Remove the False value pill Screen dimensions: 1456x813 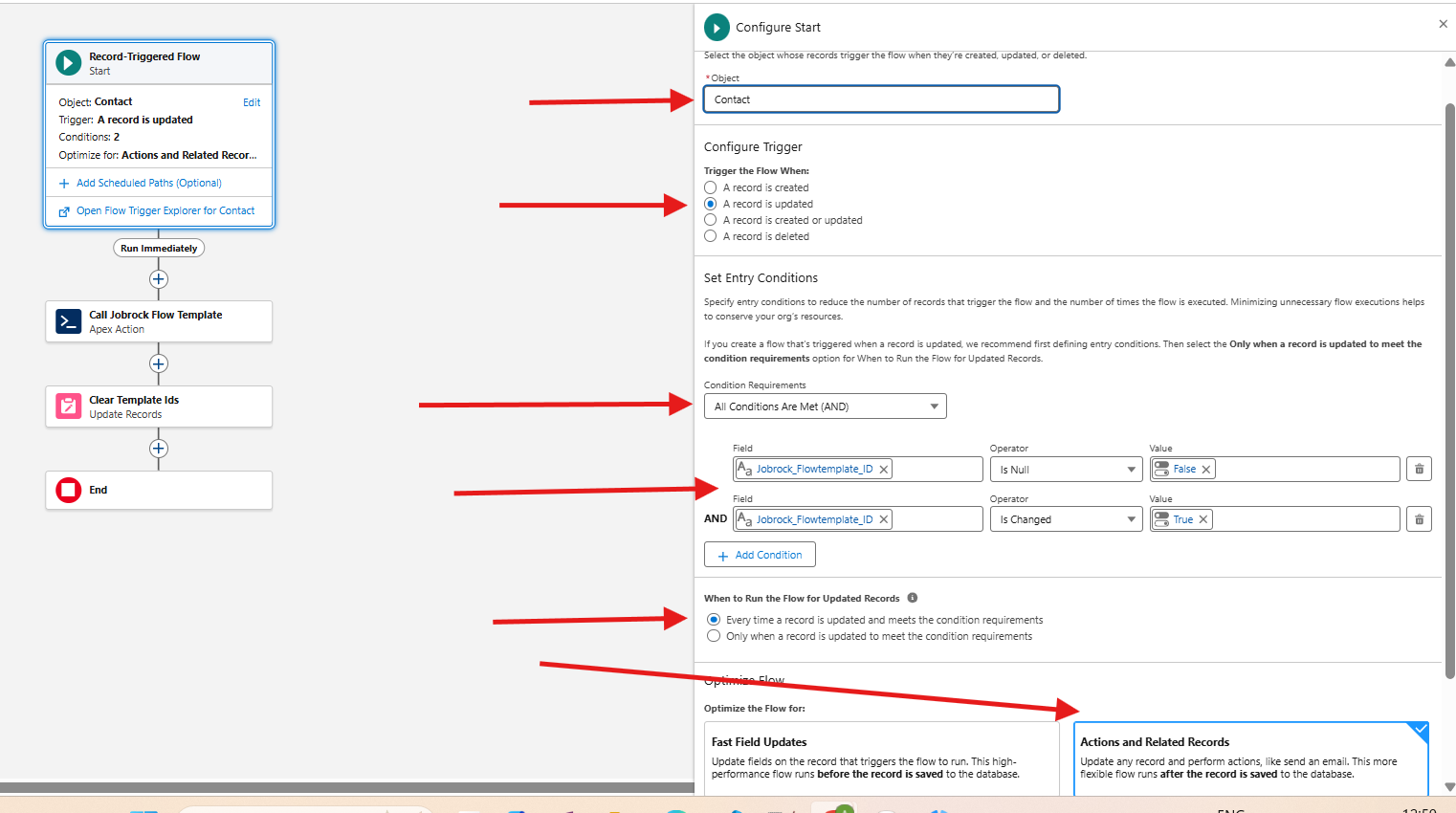coord(1206,470)
